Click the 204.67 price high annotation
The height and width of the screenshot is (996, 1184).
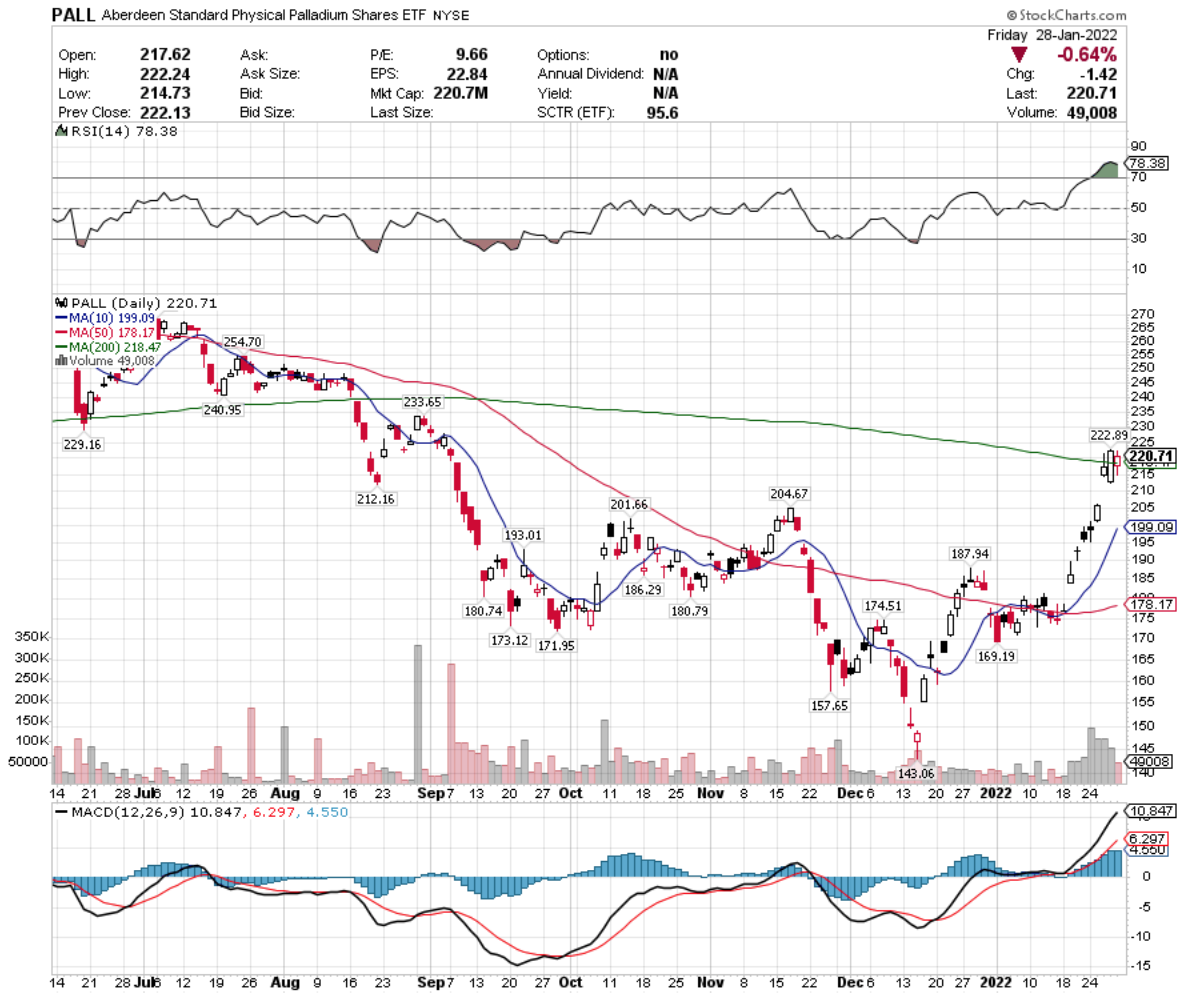(x=789, y=494)
